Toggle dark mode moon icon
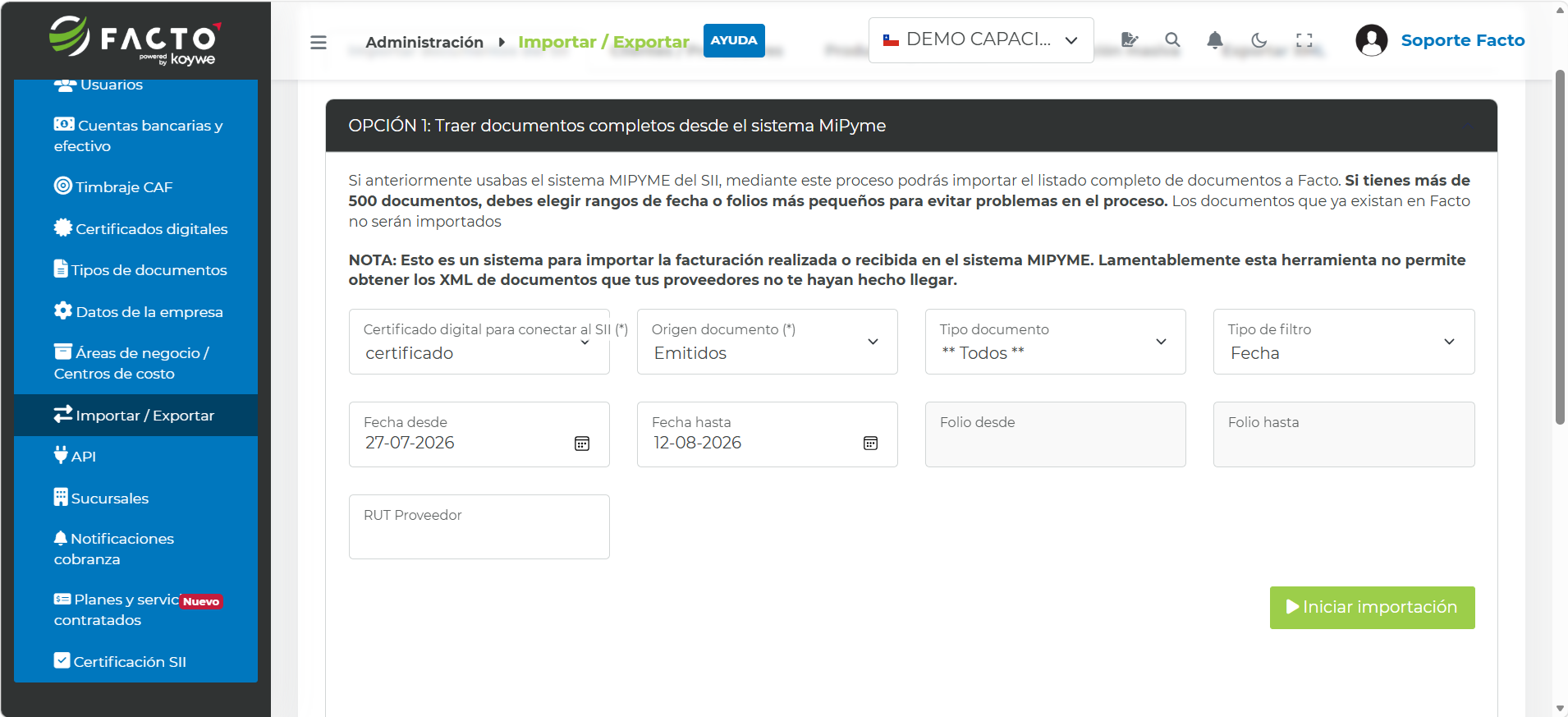The height and width of the screenshot is (717, 1568). [1259, 39]
